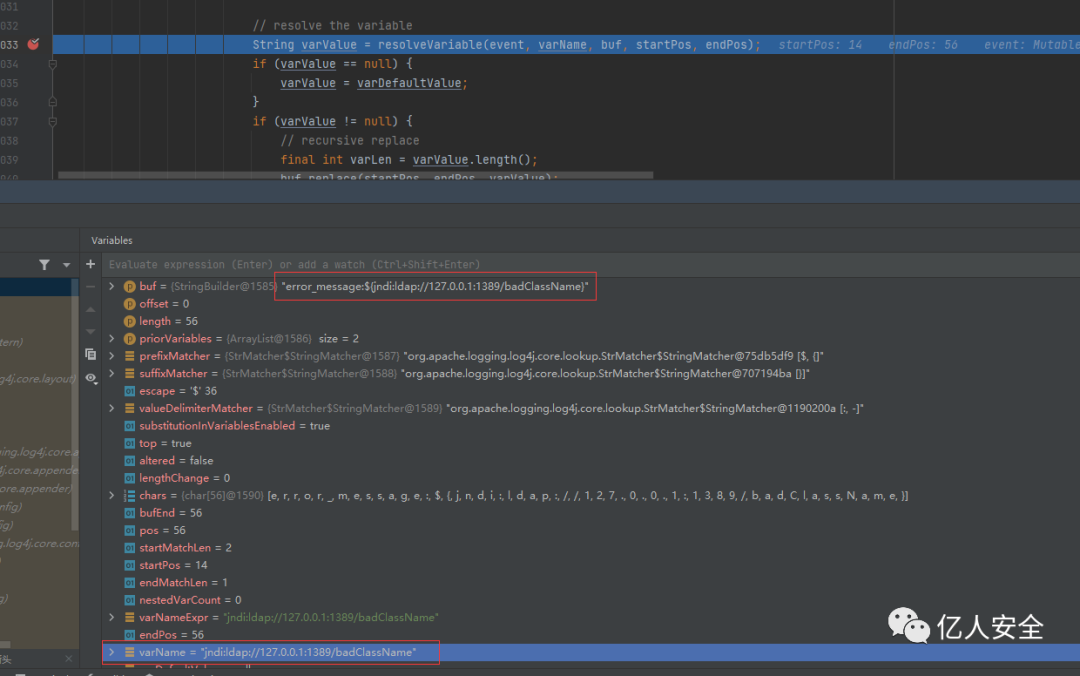Click the escape primitive icon
The height and width of the screenshot is (676, 1080).
[x=129, y=391]
